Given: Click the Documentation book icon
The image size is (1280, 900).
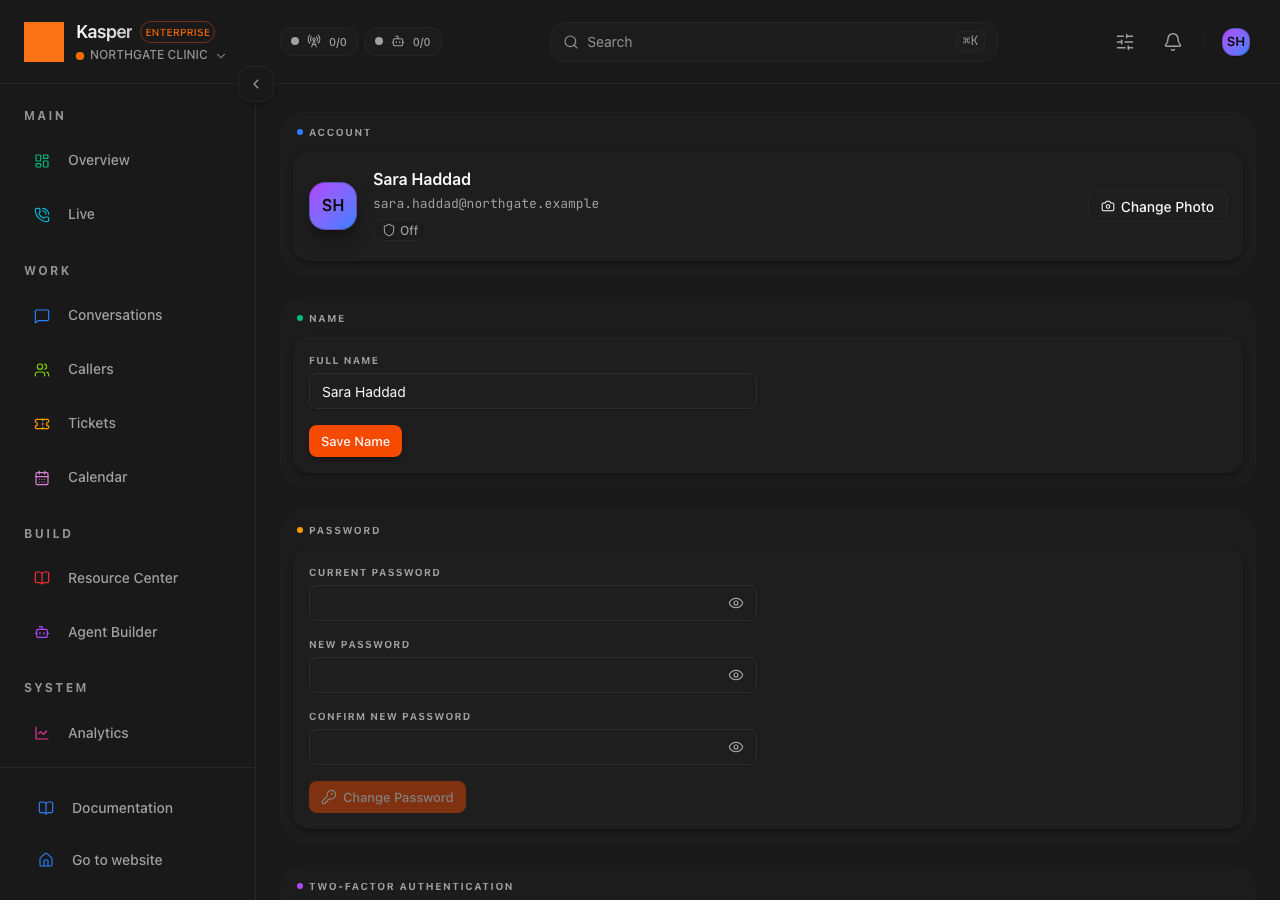Looking at the screenshot, I should coord(46,808).
